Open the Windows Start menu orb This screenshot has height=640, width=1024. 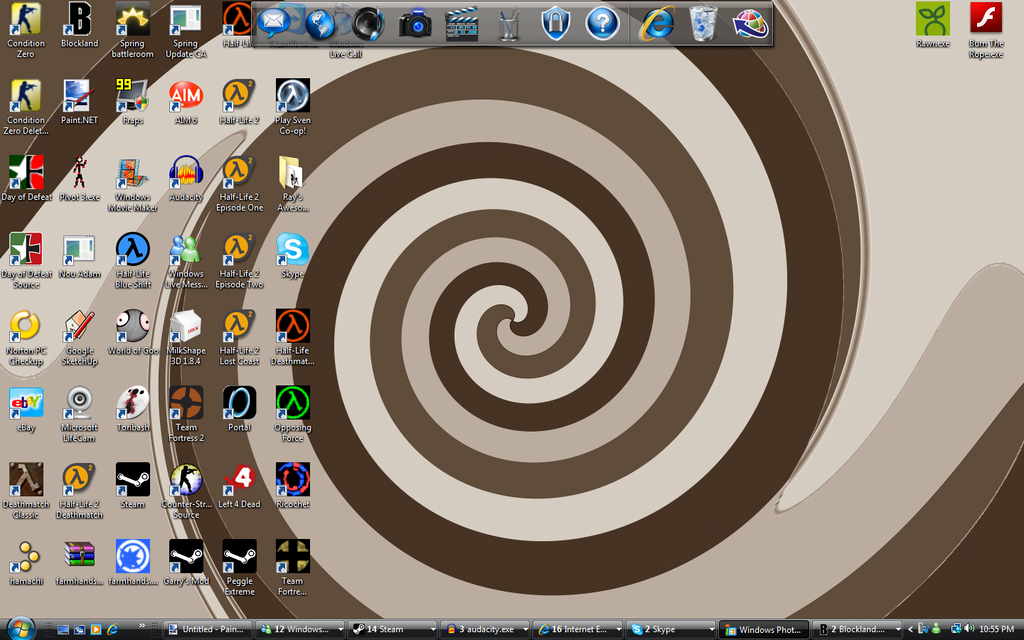pos(20,628)
